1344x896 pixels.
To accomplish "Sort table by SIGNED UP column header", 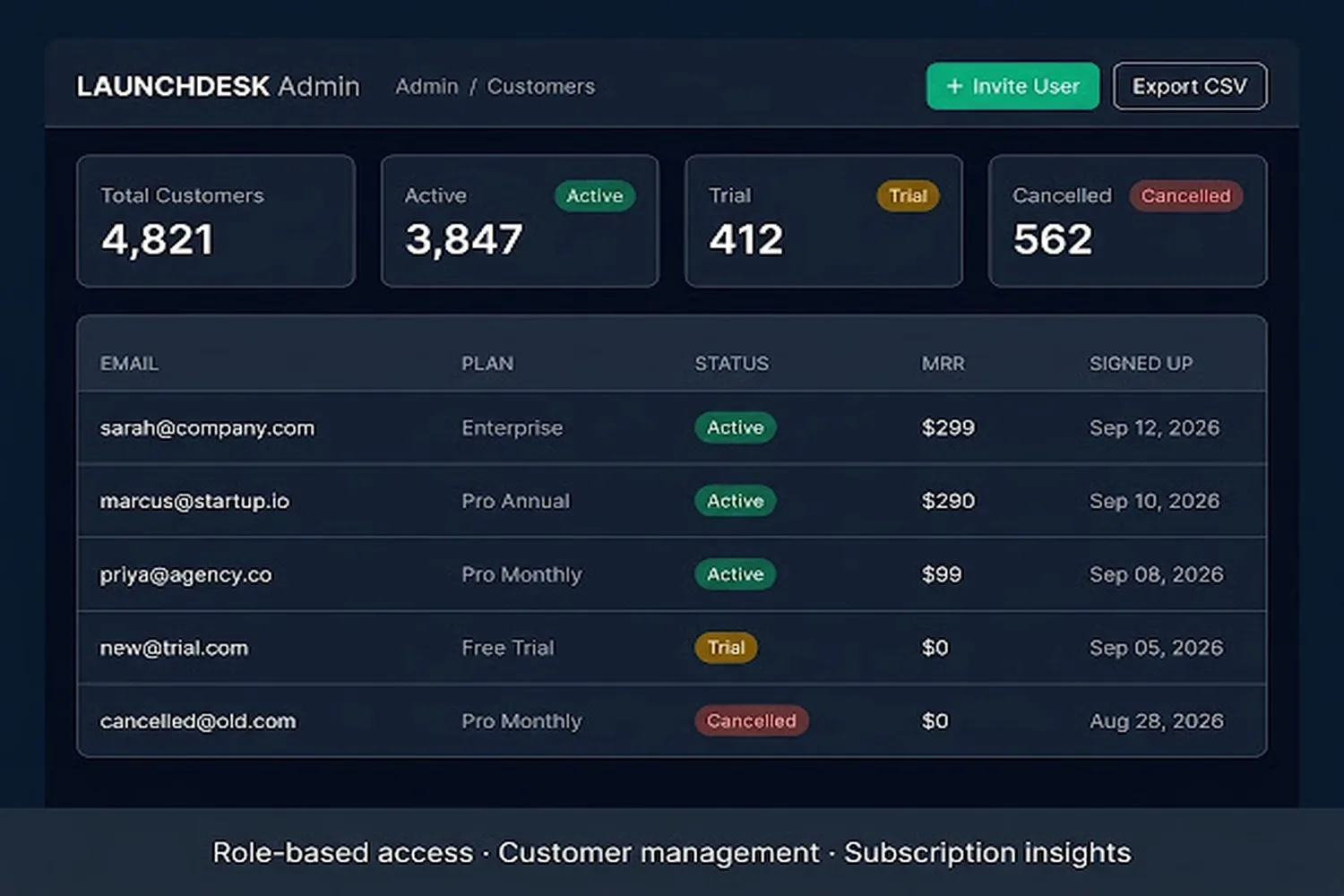I will coord(1141,364).
